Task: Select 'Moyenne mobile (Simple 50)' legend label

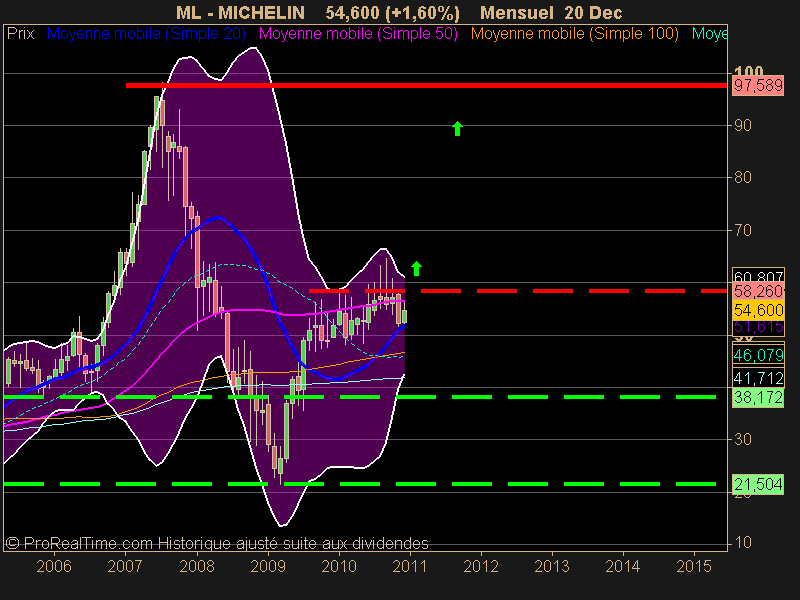Action: point(358,34)
